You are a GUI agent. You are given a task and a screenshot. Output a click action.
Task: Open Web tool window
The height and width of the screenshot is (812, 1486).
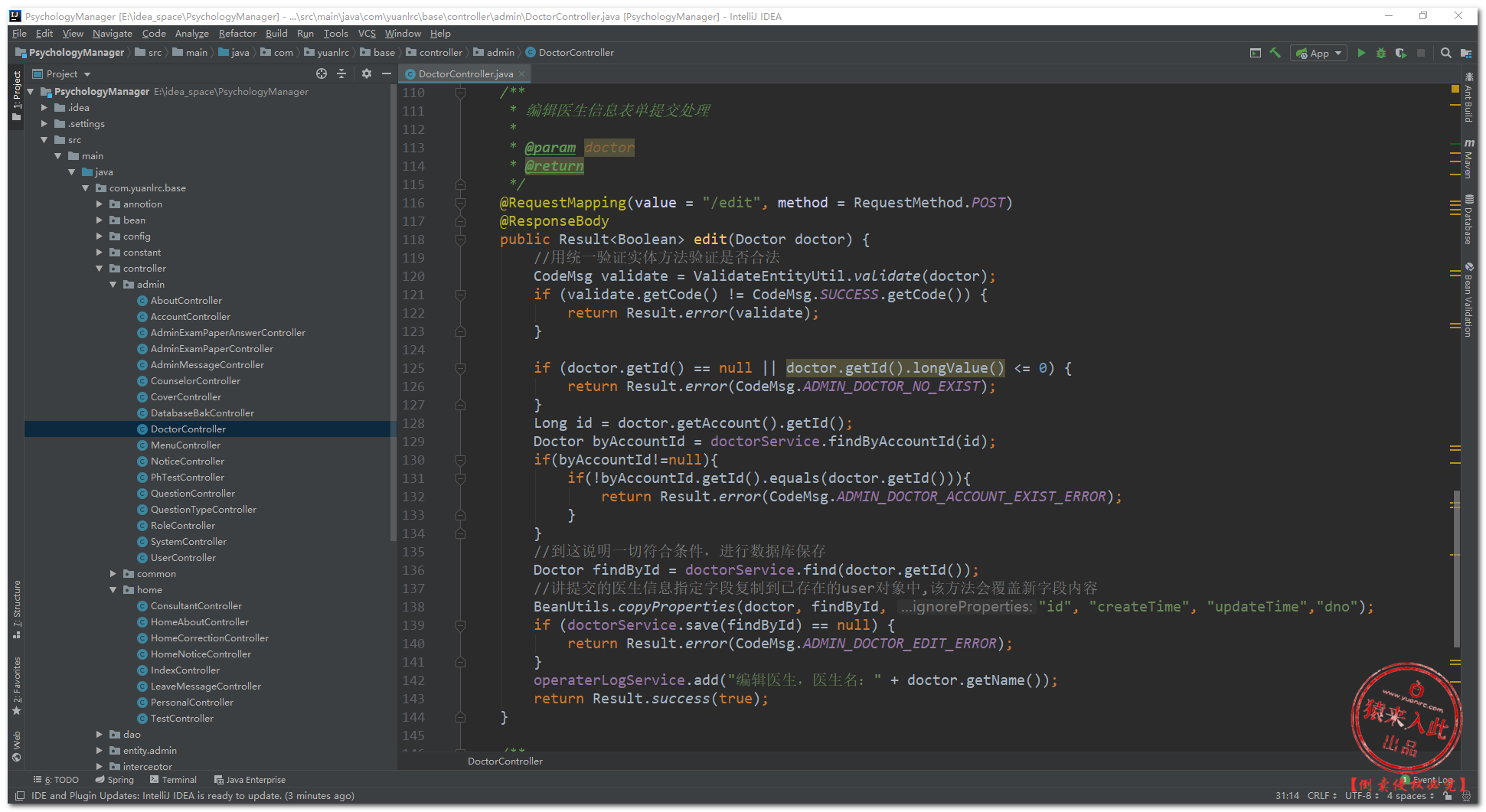click(17, 746)
